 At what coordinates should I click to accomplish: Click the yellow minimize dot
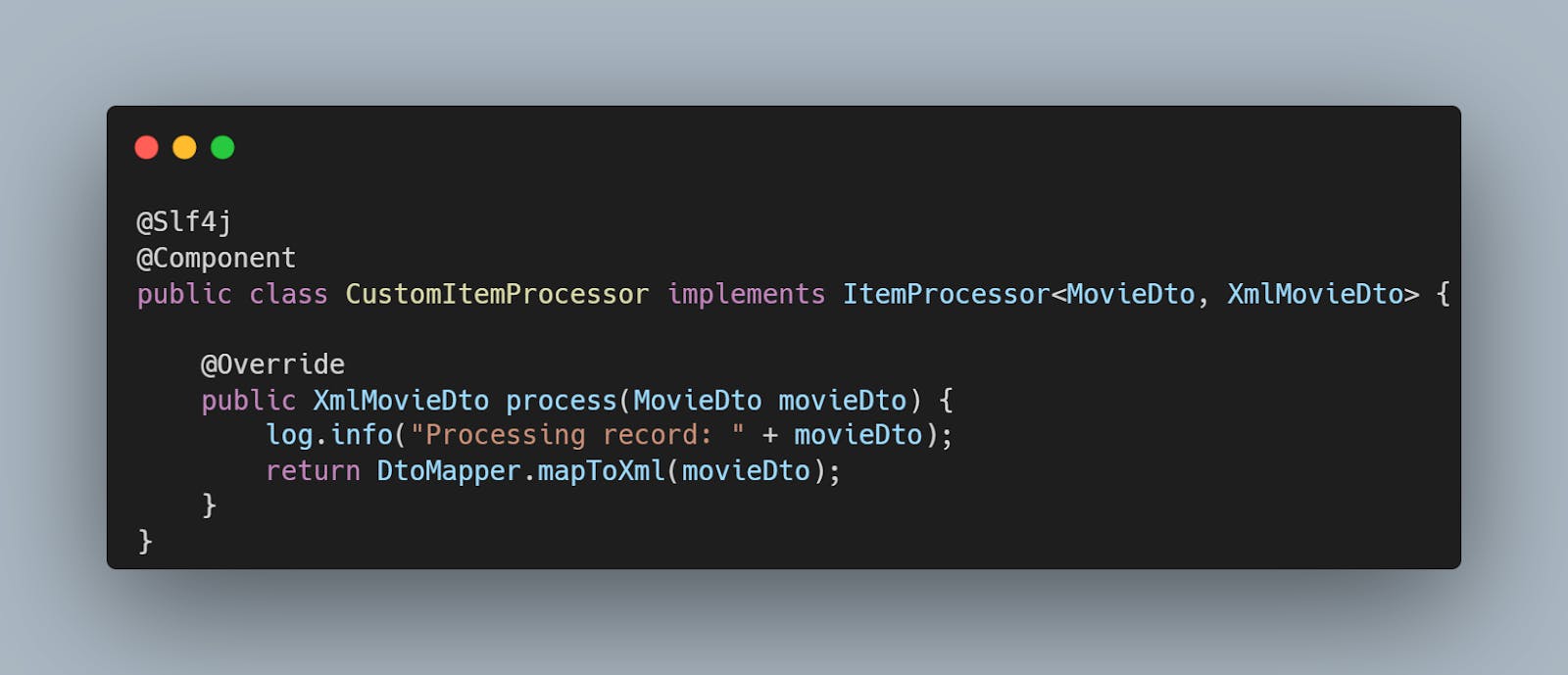click(x=184, y=147)
